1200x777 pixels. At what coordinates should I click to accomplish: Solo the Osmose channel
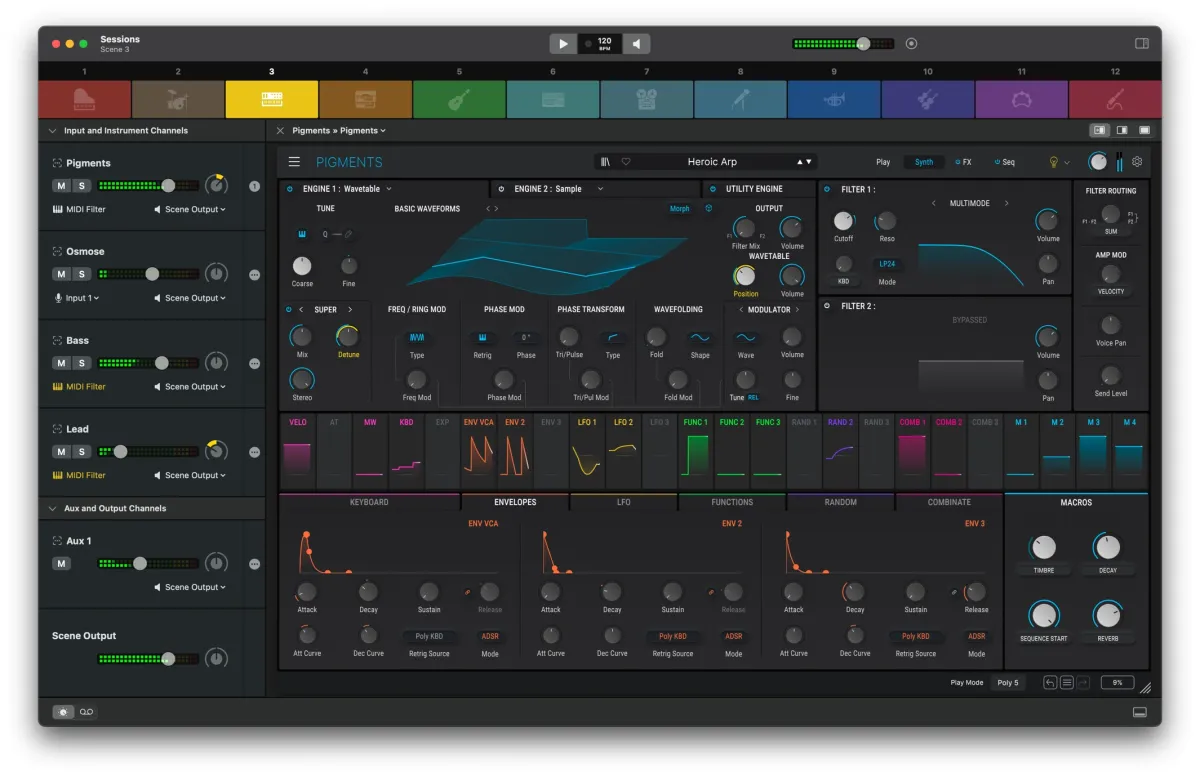tap(82, 274)
